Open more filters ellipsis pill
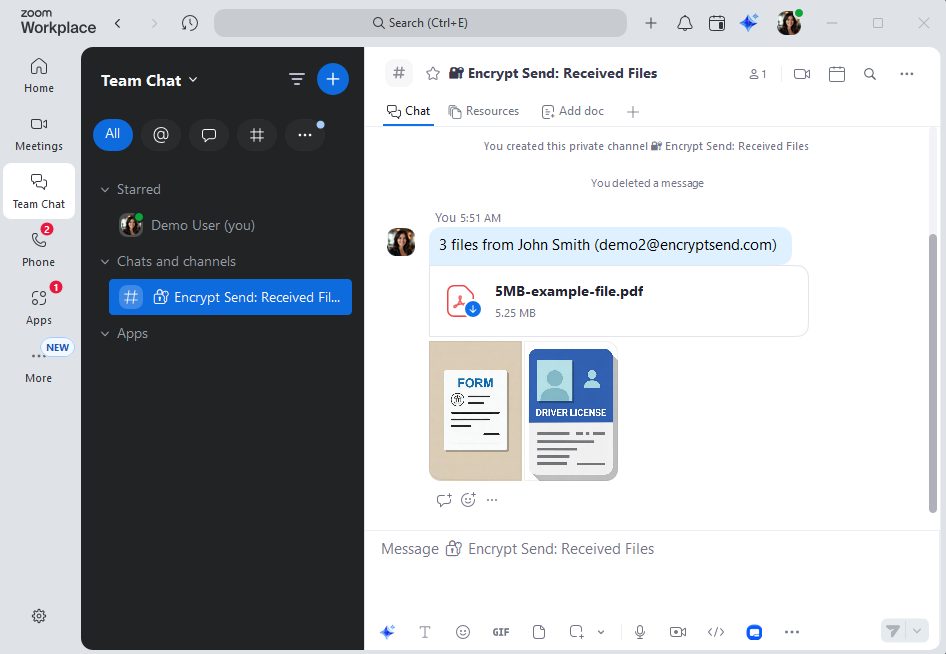946x654 pixels. click(305, 134)
